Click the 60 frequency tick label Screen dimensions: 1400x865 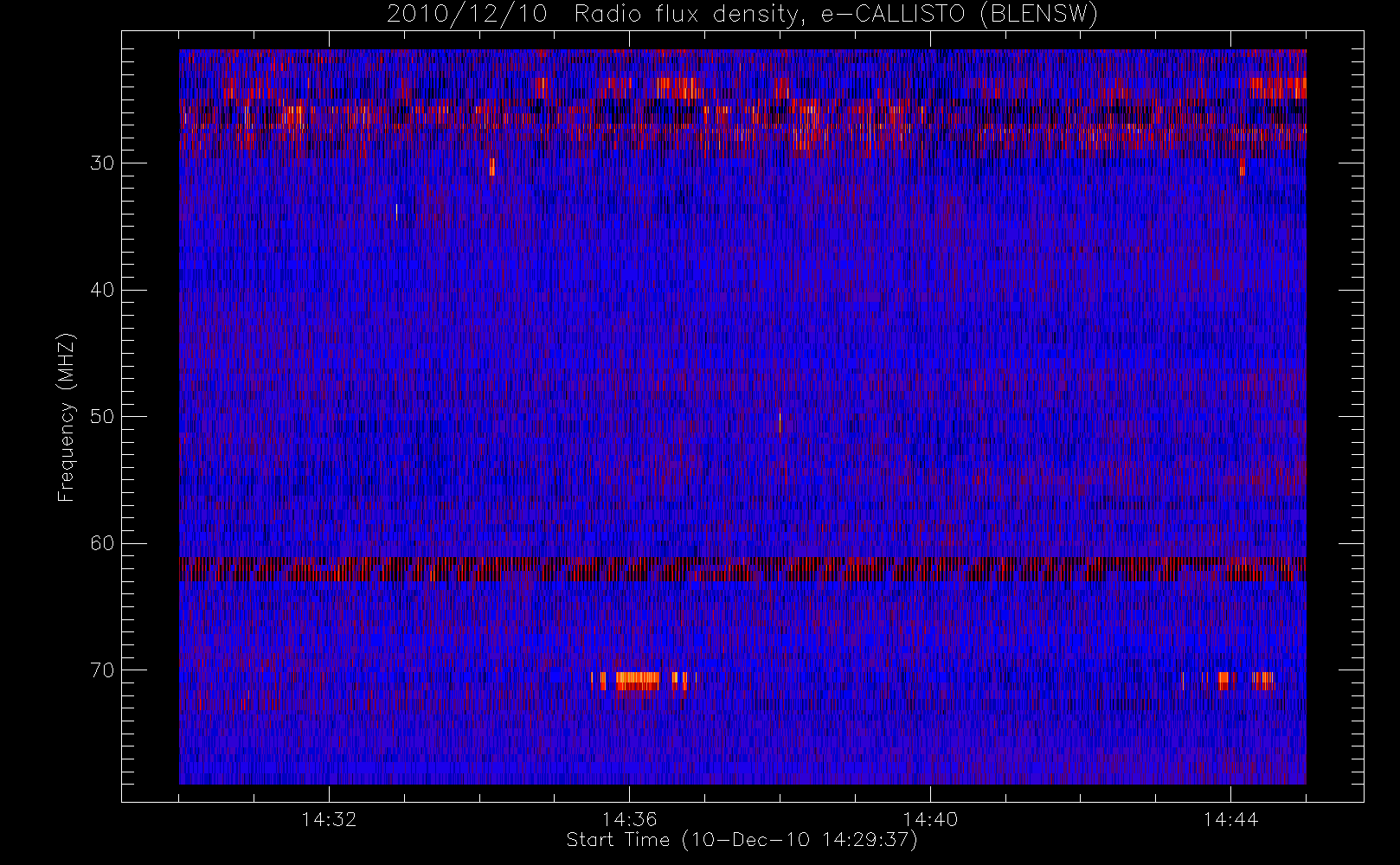pyautogui.click(x=102, y=543)
